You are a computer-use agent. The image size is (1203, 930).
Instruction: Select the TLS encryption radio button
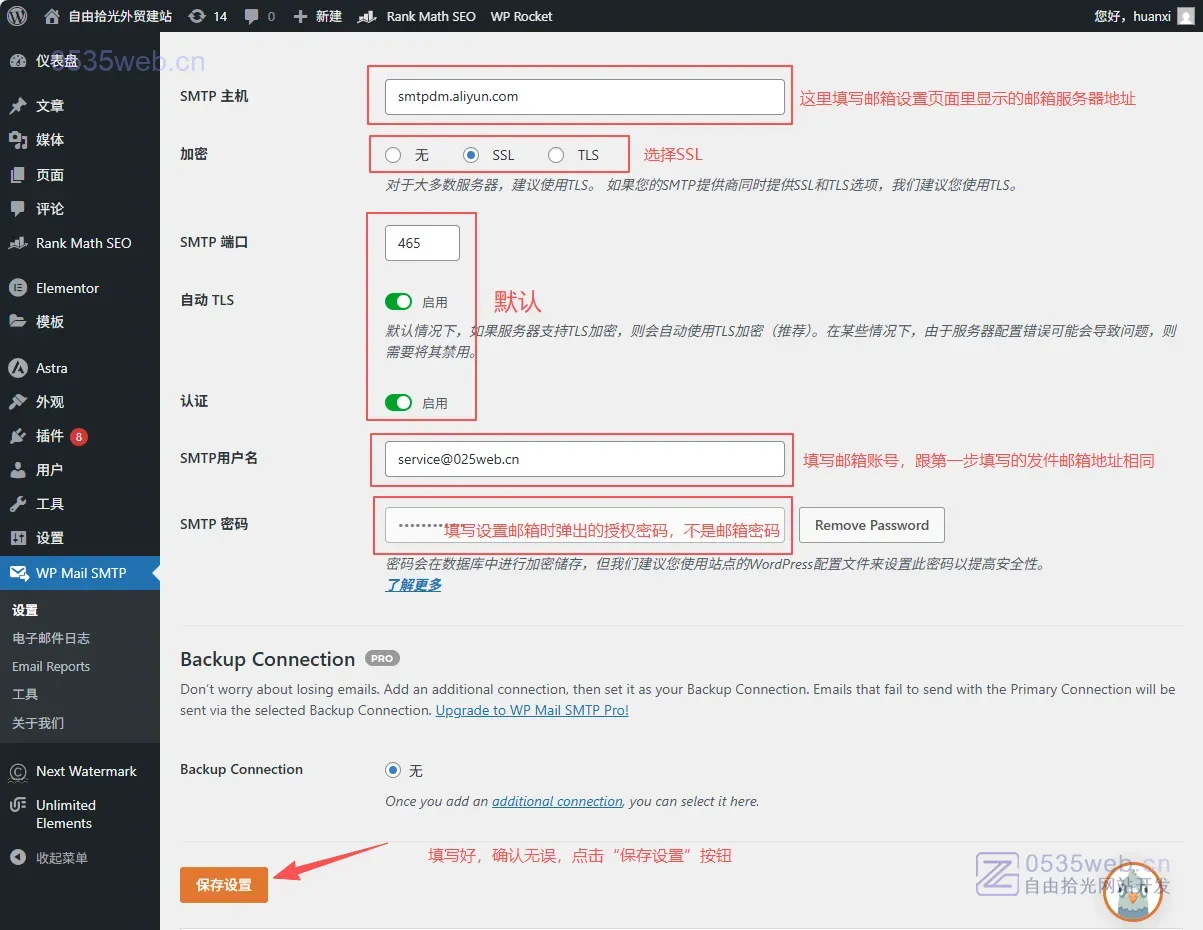[556, 155]
